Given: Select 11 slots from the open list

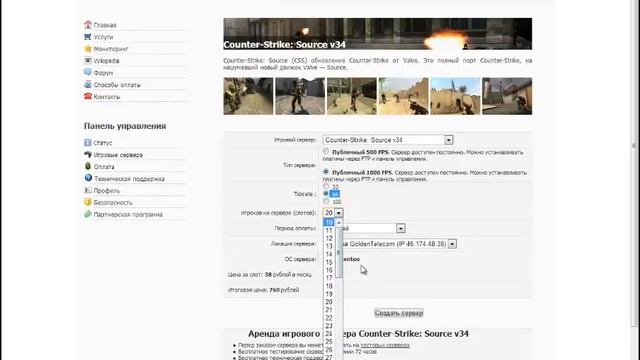Looking at the screenshot, I should [x=329, y=231].
